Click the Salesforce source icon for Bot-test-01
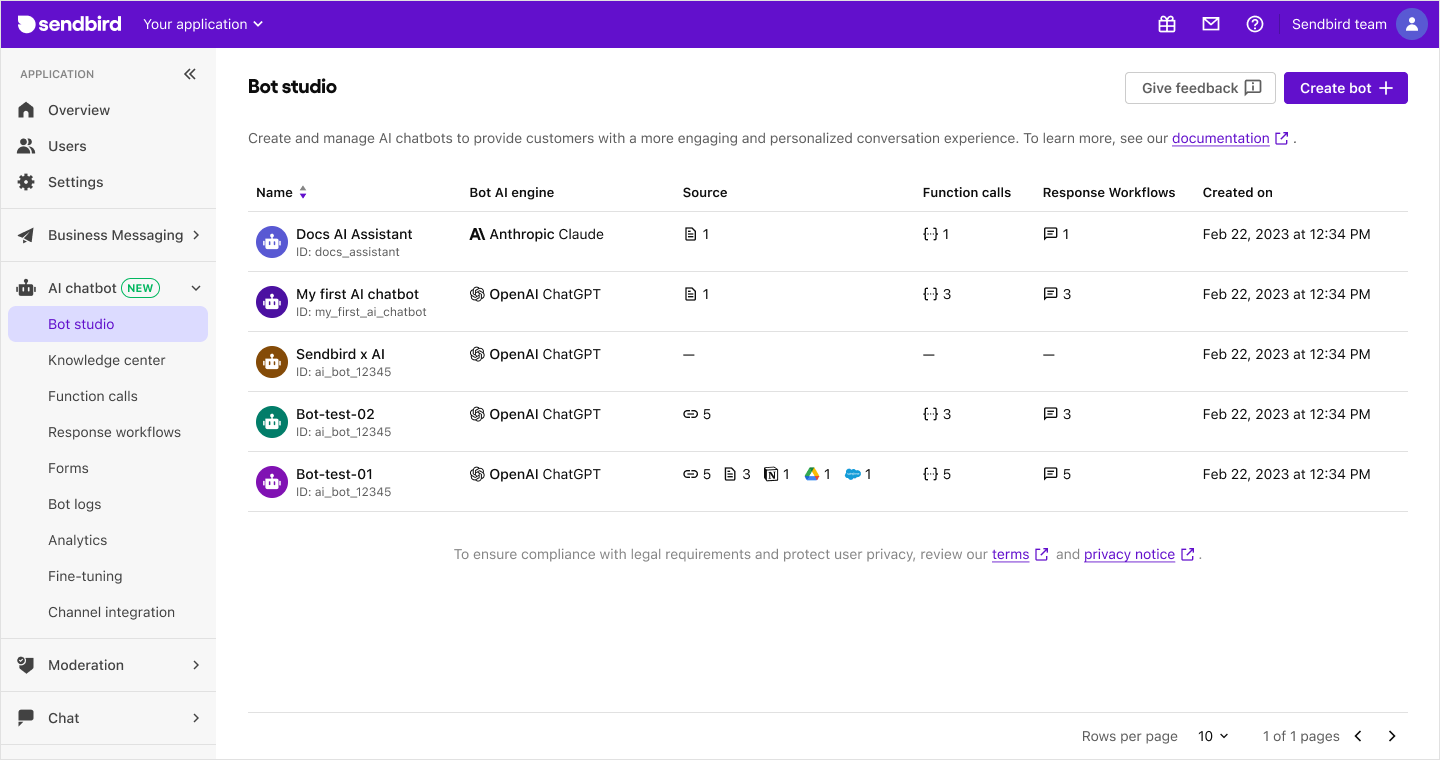This screenshot has width=1440, height=760. click(853, 474)
